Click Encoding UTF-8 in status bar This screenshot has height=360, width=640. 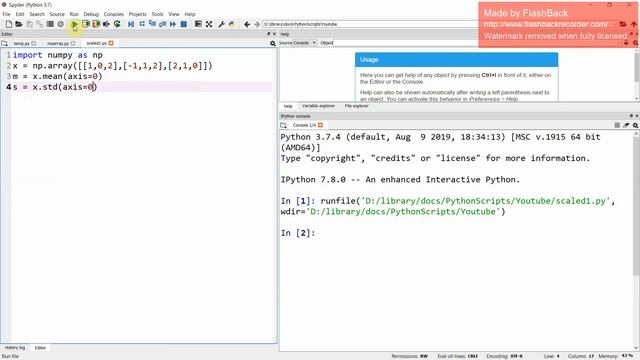tap(504, 356)
